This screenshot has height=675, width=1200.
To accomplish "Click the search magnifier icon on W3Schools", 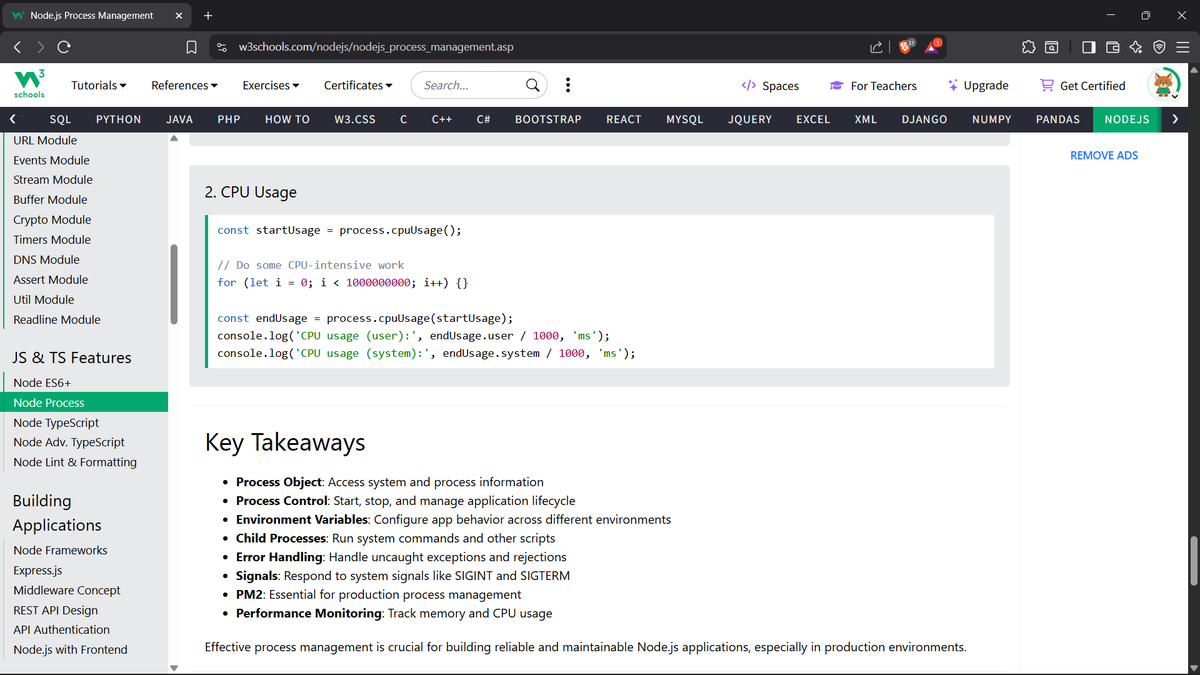I will click(534, 85).
